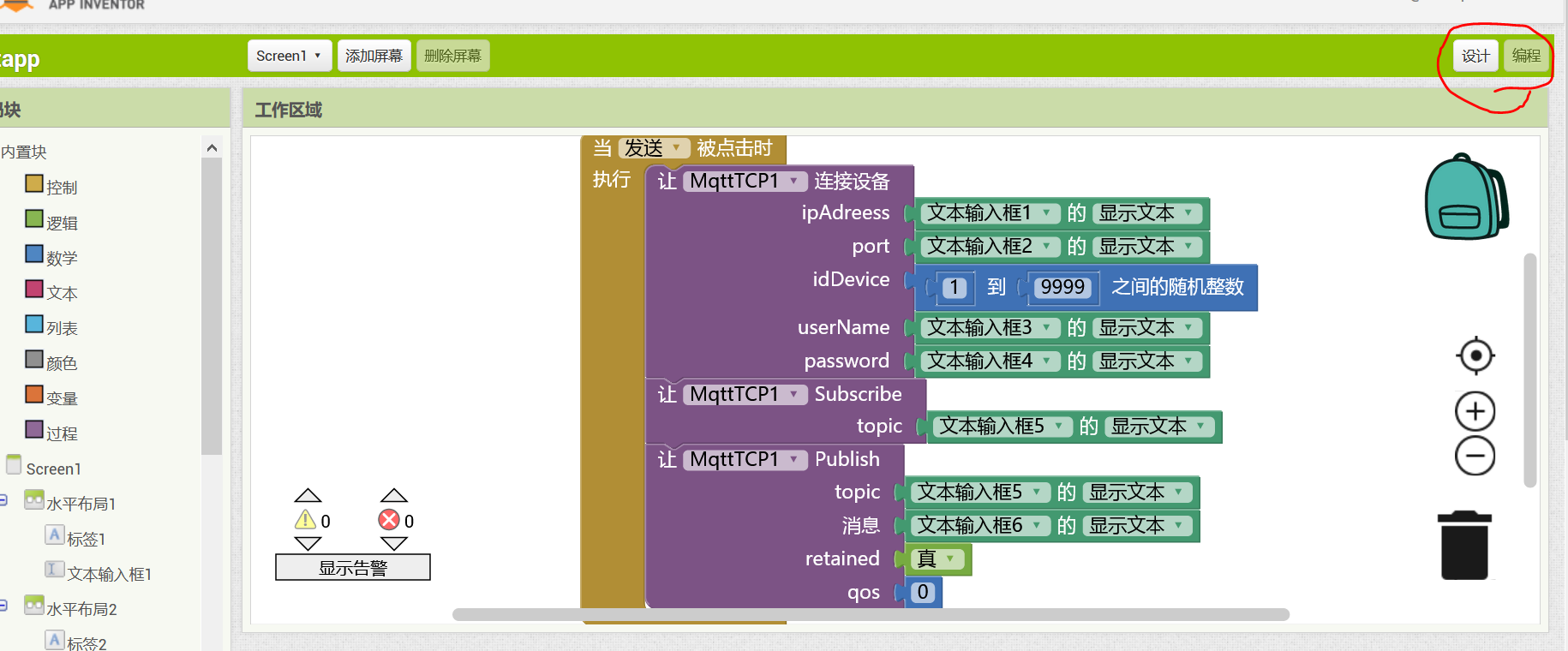Open the 显示文本 property dropdown for password
Screen dimensions: 1568x651
1147,361
